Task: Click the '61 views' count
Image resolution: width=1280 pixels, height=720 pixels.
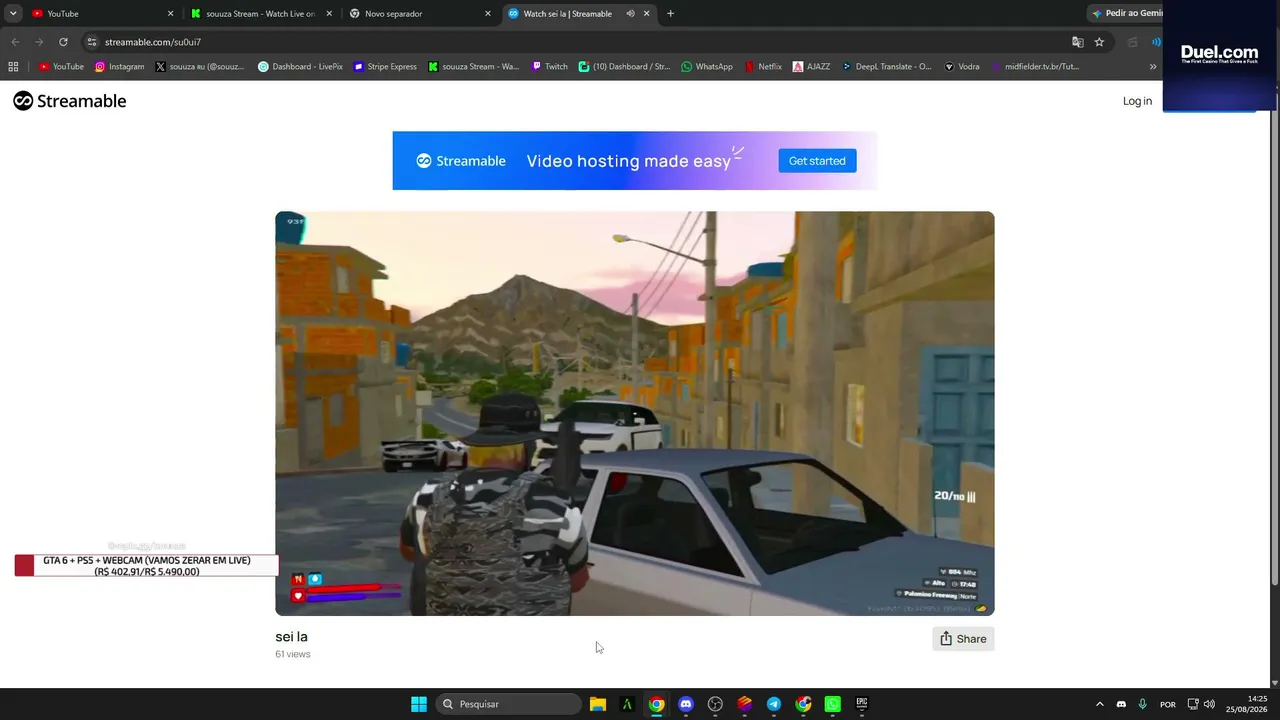Action: (293, 654)
